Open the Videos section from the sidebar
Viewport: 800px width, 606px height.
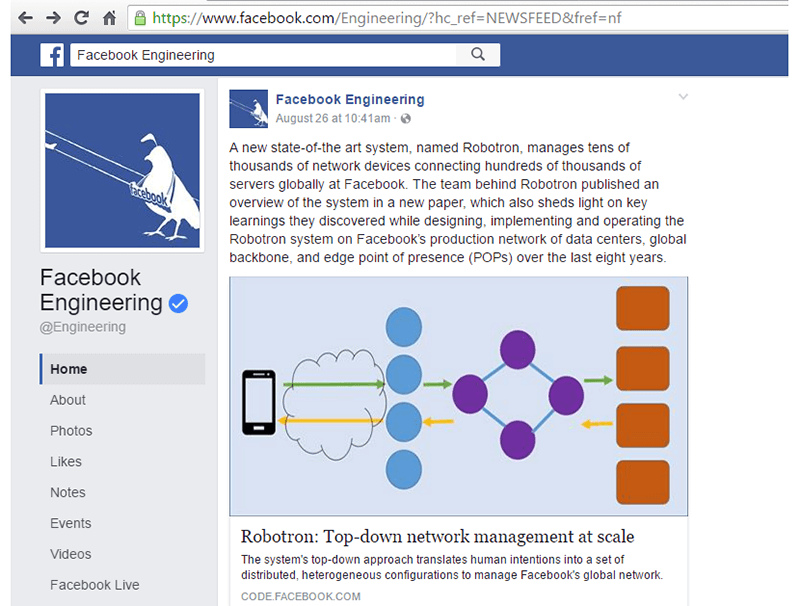[x=70, y=554]
